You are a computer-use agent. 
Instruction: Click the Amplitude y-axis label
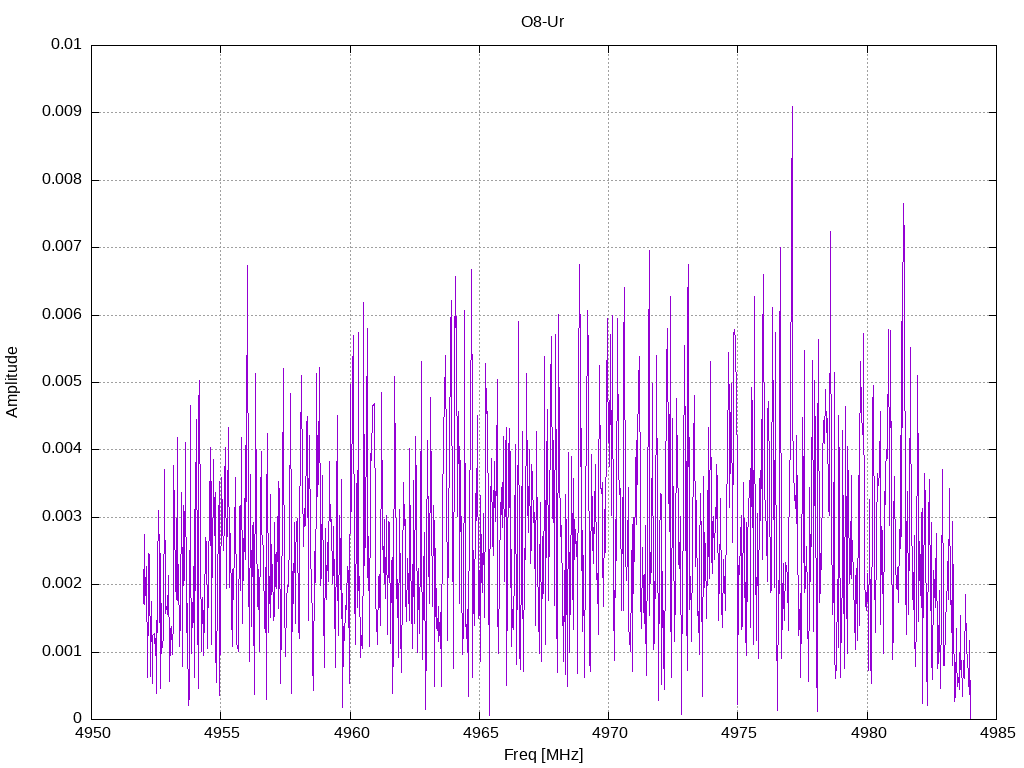[12, 382]
